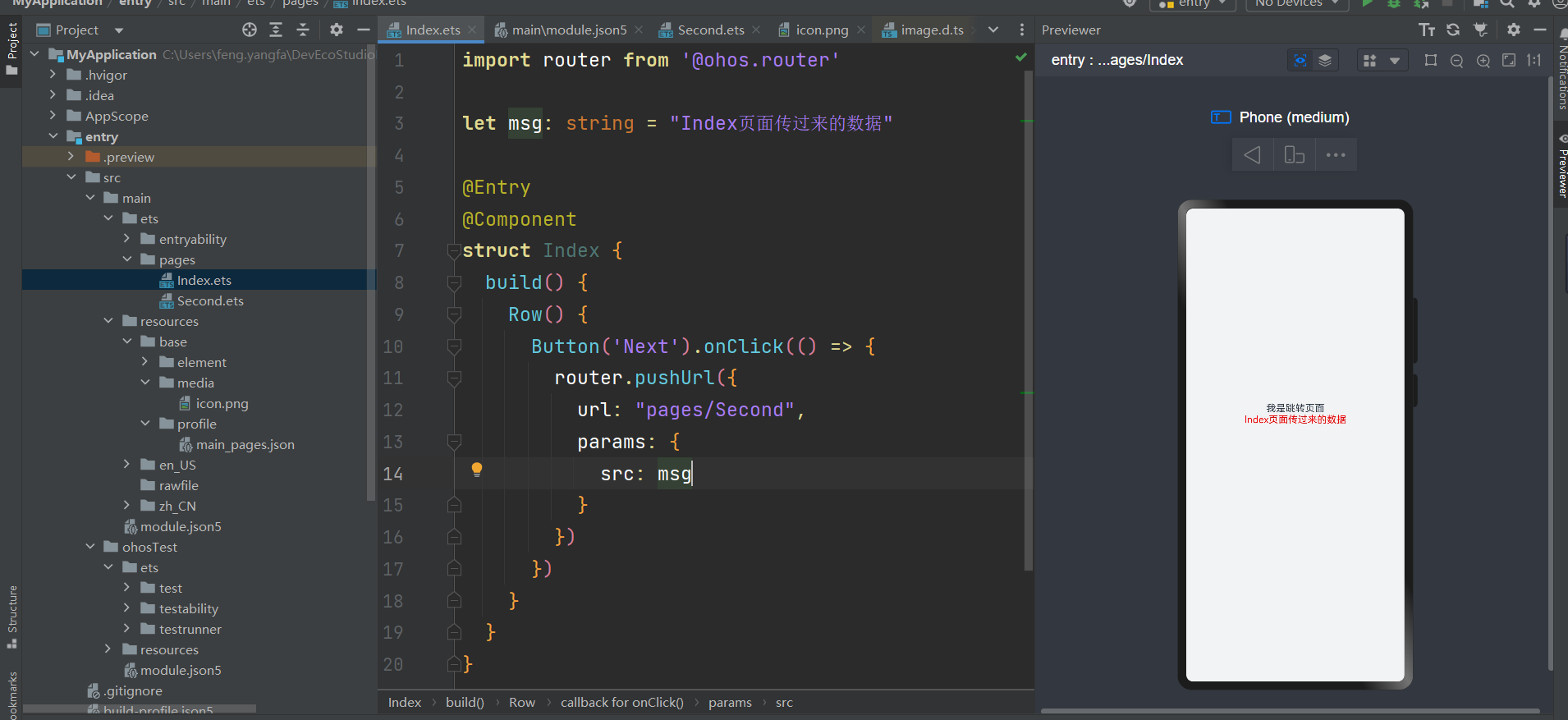
Task: Rotate device with the phone orientation icon
Action: (x=1295, y=154)
